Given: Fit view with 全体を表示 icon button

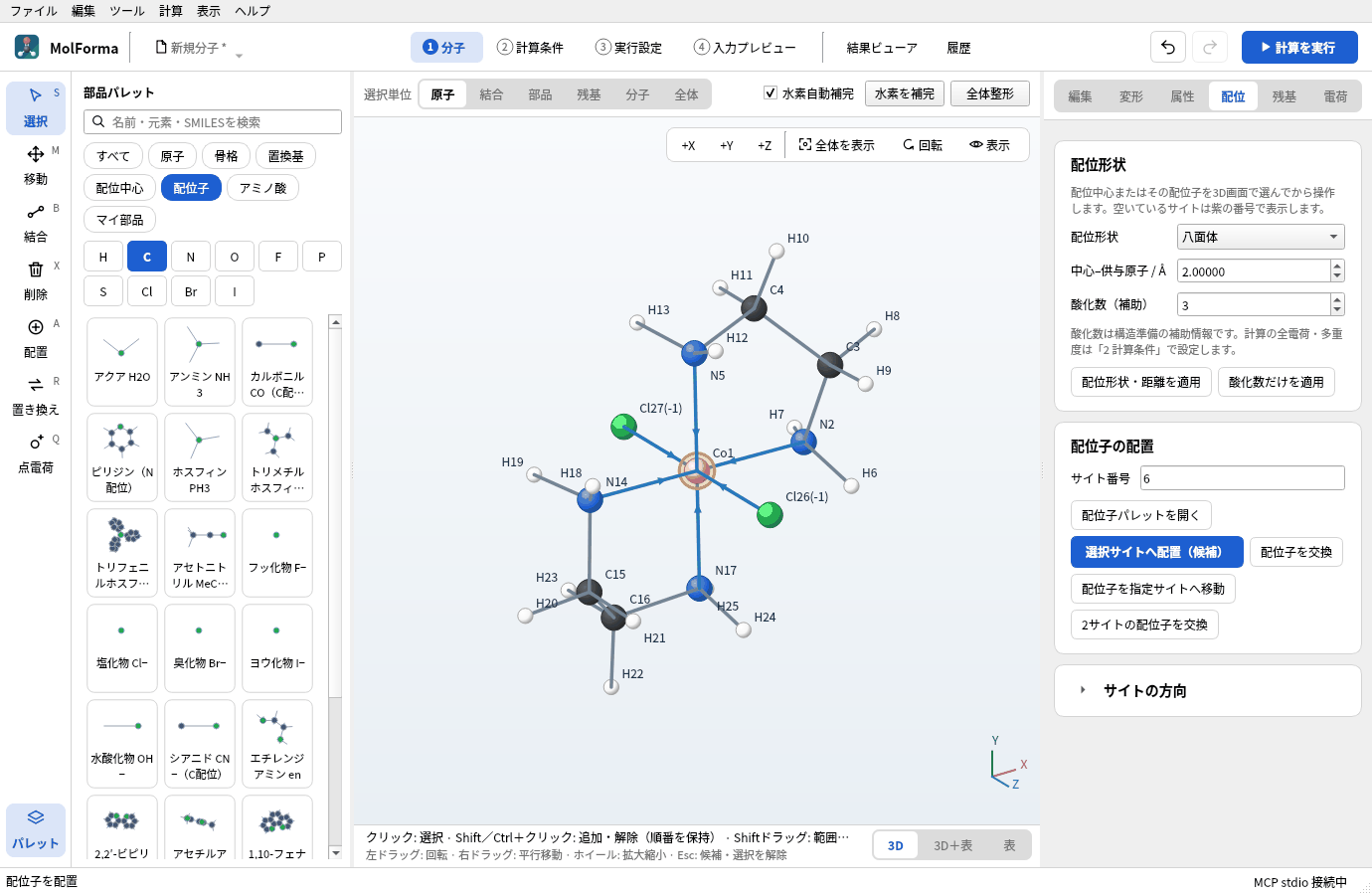Looking at the screenshot, I should coord(836,145).
